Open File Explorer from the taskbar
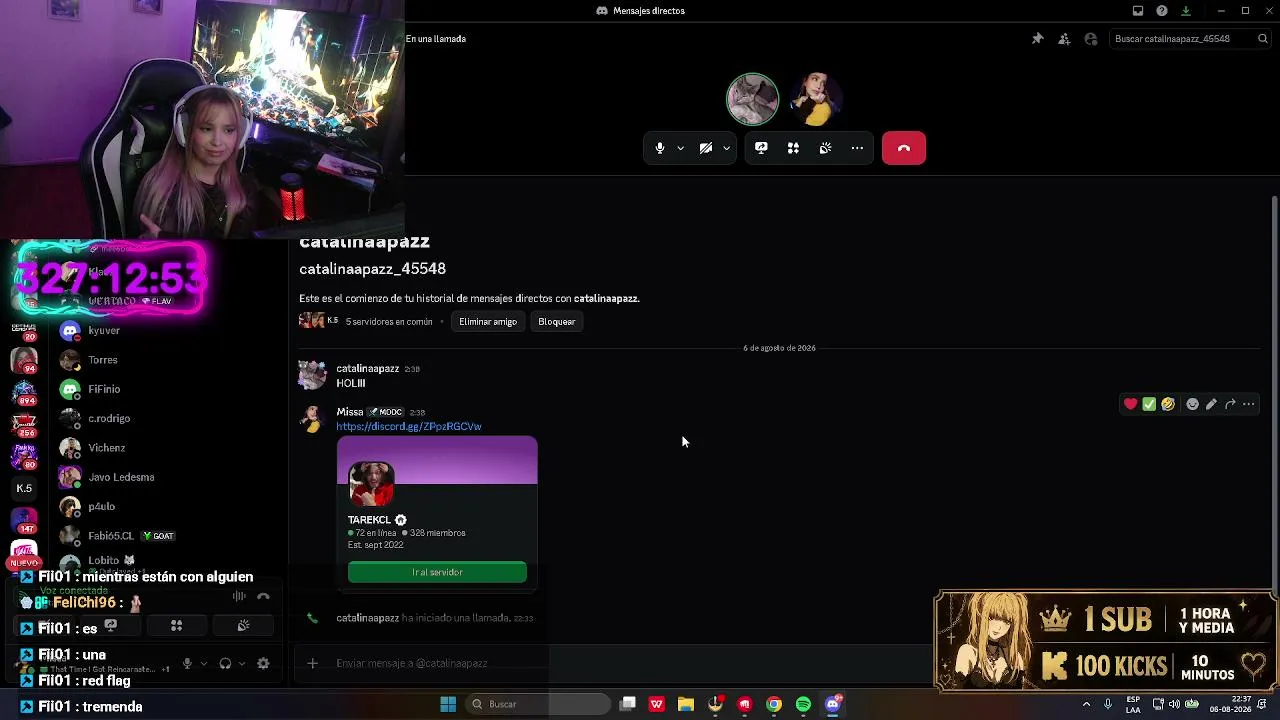Screen dimensions: 1280x720 pos(685,704)
